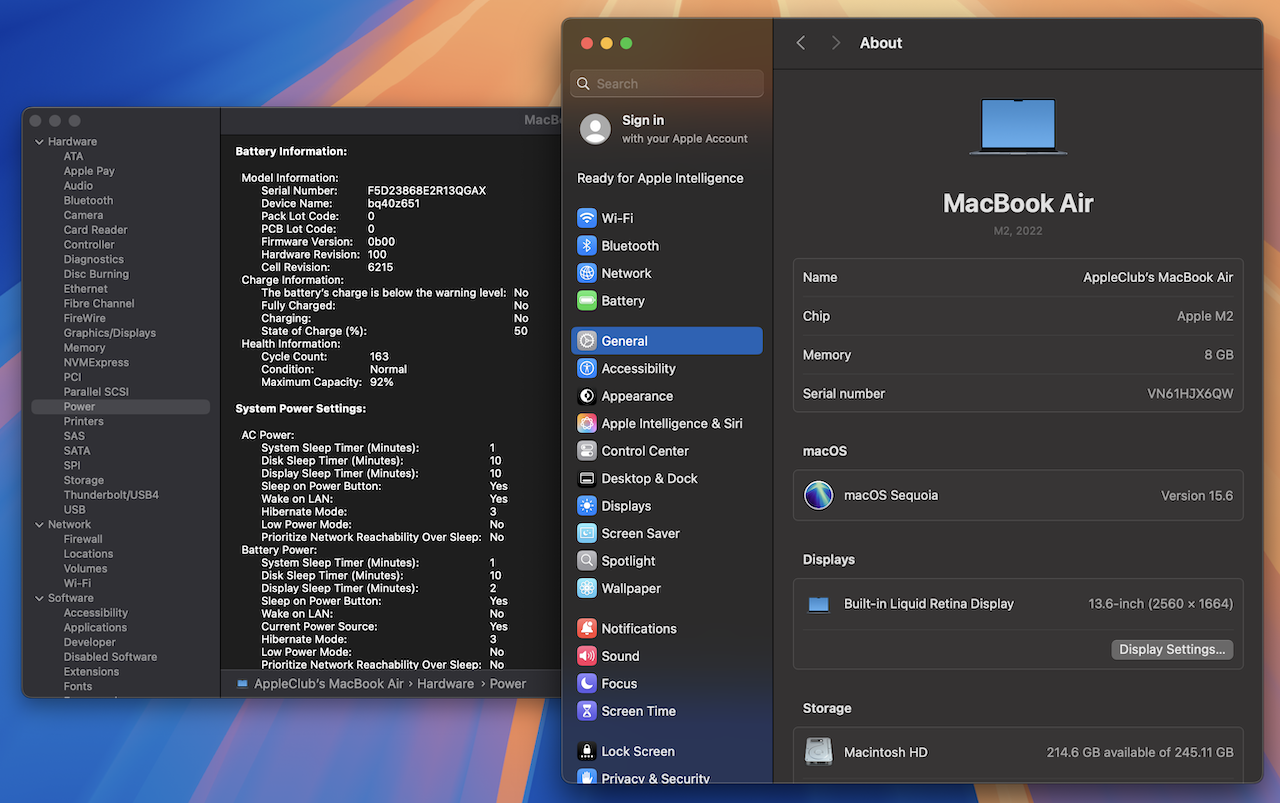The image size is (1280, 803).
Task: Click the Apple Intelligence & Siri icon
Action: (587, 424)
